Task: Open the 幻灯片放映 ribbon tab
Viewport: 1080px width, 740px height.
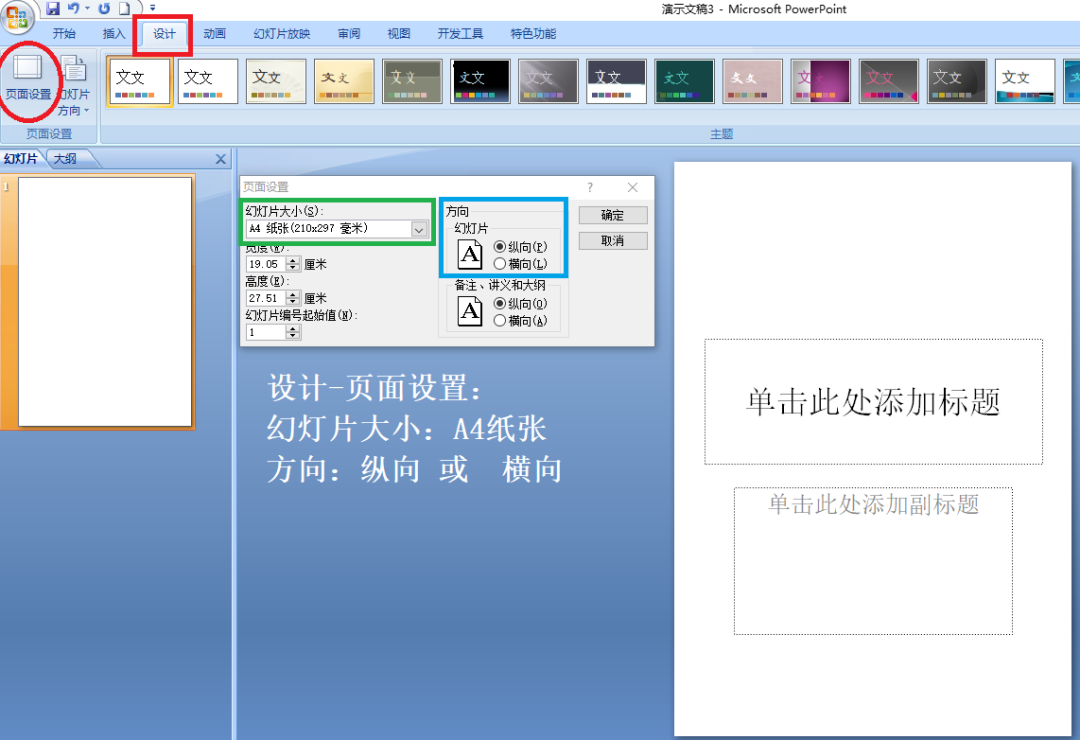Action: (282, 34)
